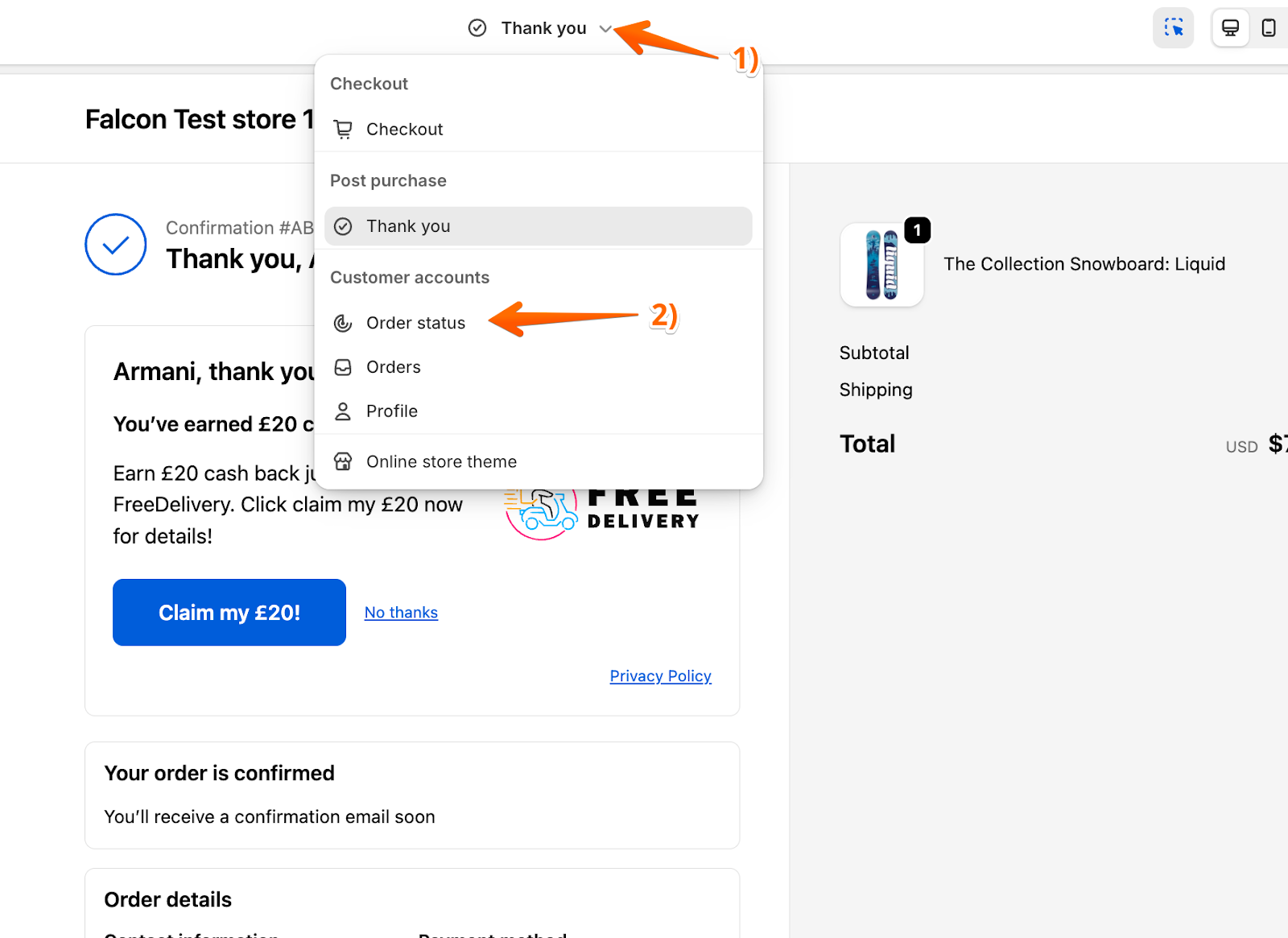Click the Order status icon
The height and width of the screenshot is (938, 1288).
(343, 323)
